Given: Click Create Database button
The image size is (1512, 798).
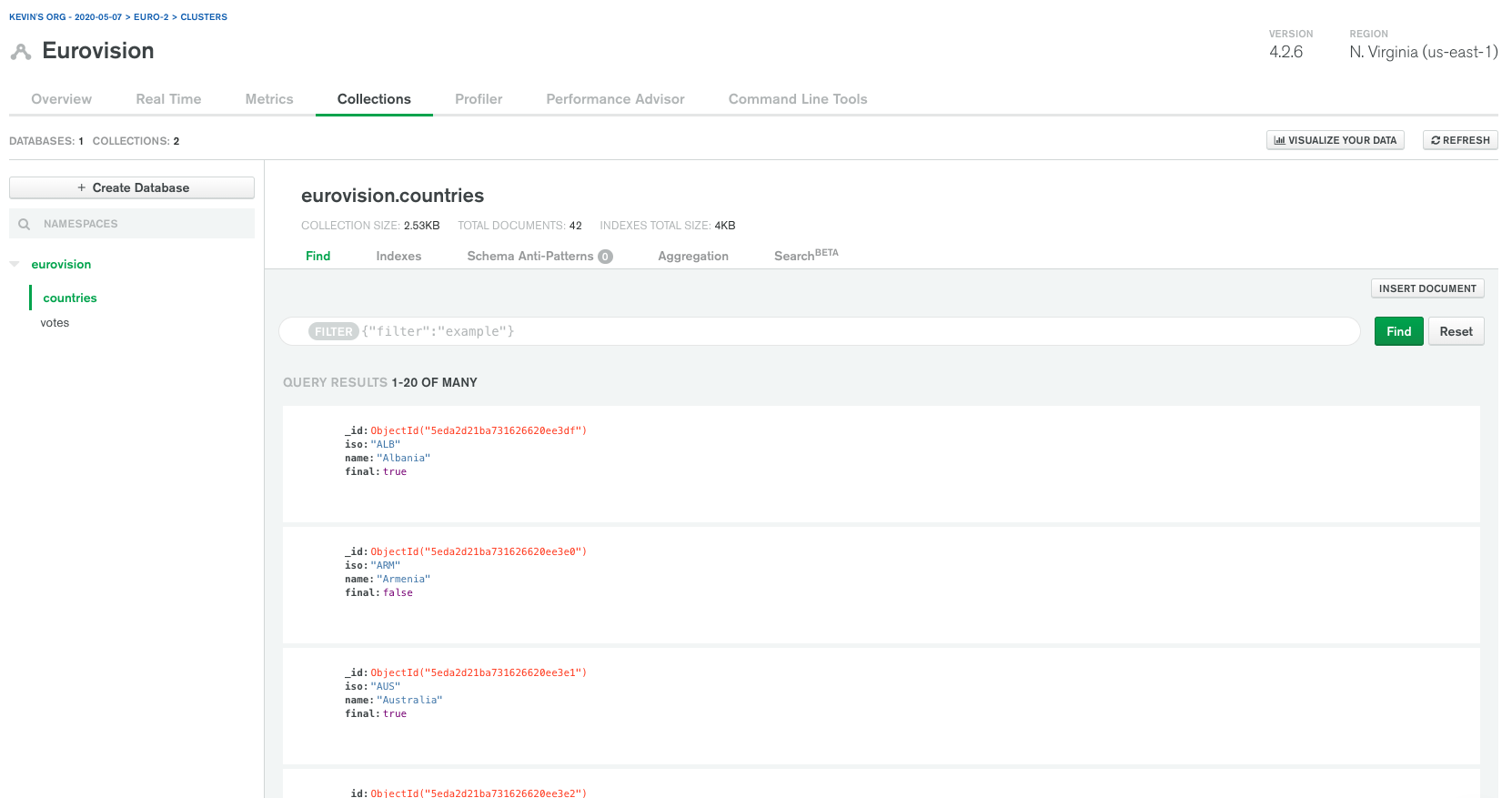Looking at the screenshot, I should coord(132,187).
